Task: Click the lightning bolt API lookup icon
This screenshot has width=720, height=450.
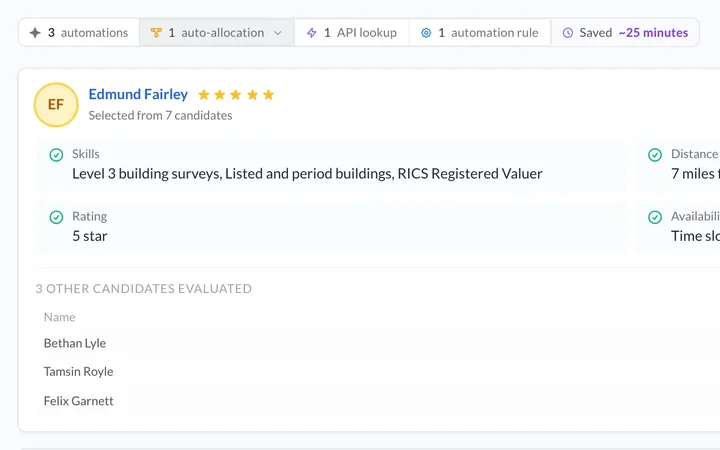Action: tap(312, 33)
